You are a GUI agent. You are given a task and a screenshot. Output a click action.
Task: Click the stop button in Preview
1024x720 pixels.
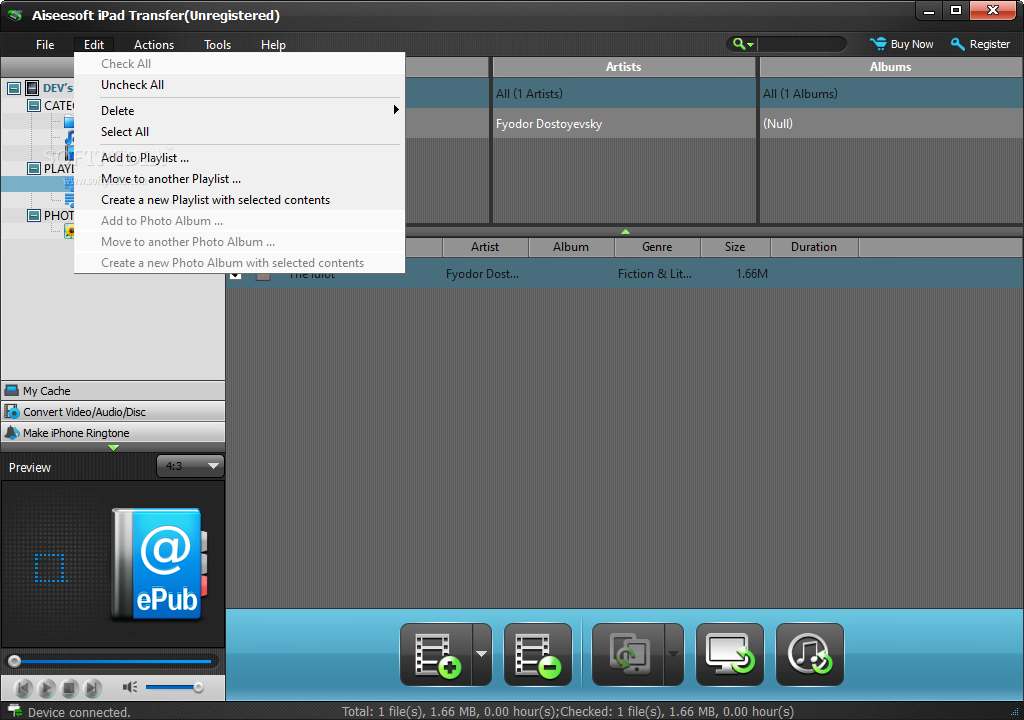click(70, 688)
